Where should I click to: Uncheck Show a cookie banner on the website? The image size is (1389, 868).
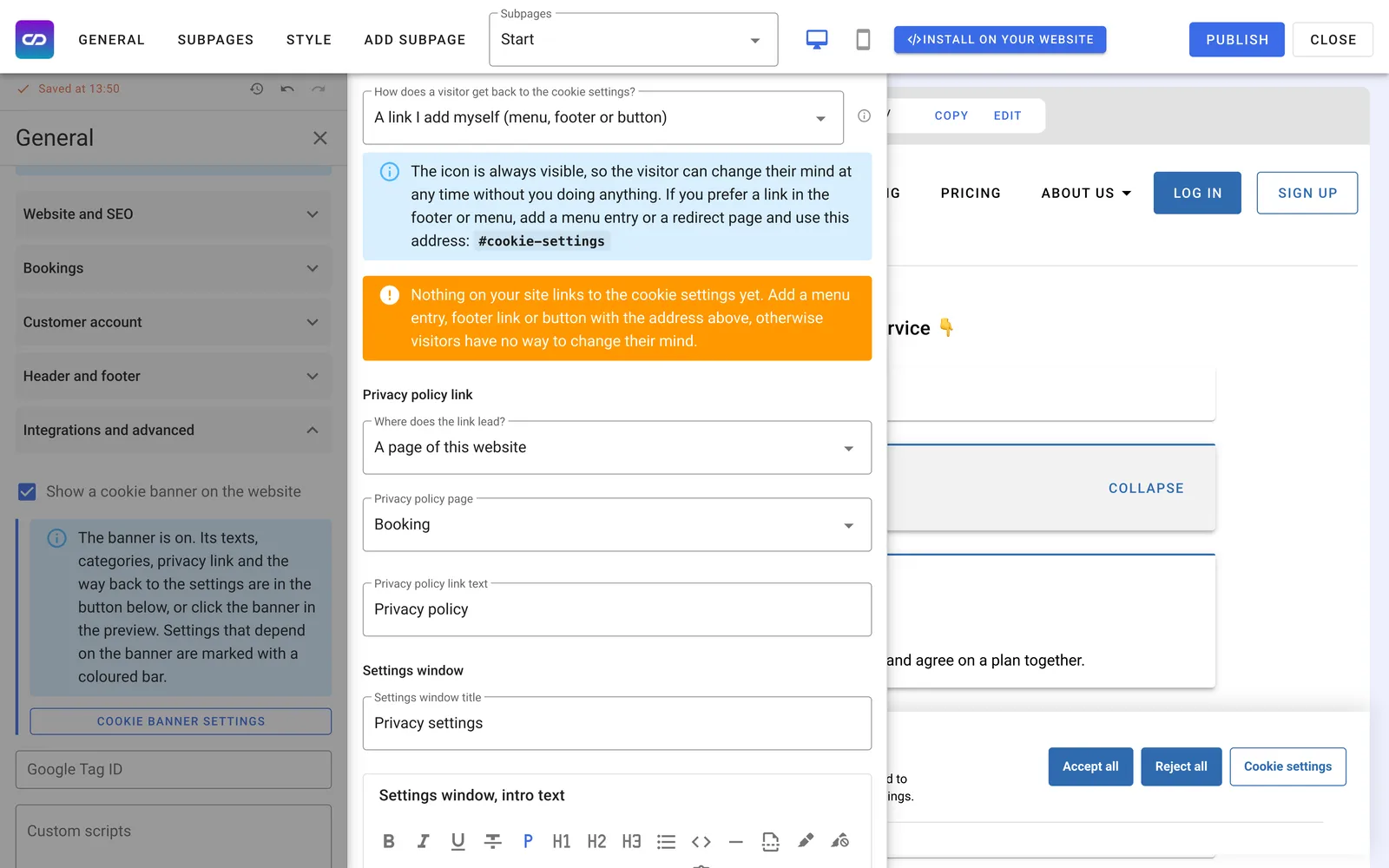pyautogui.click(x=28, y=492)
